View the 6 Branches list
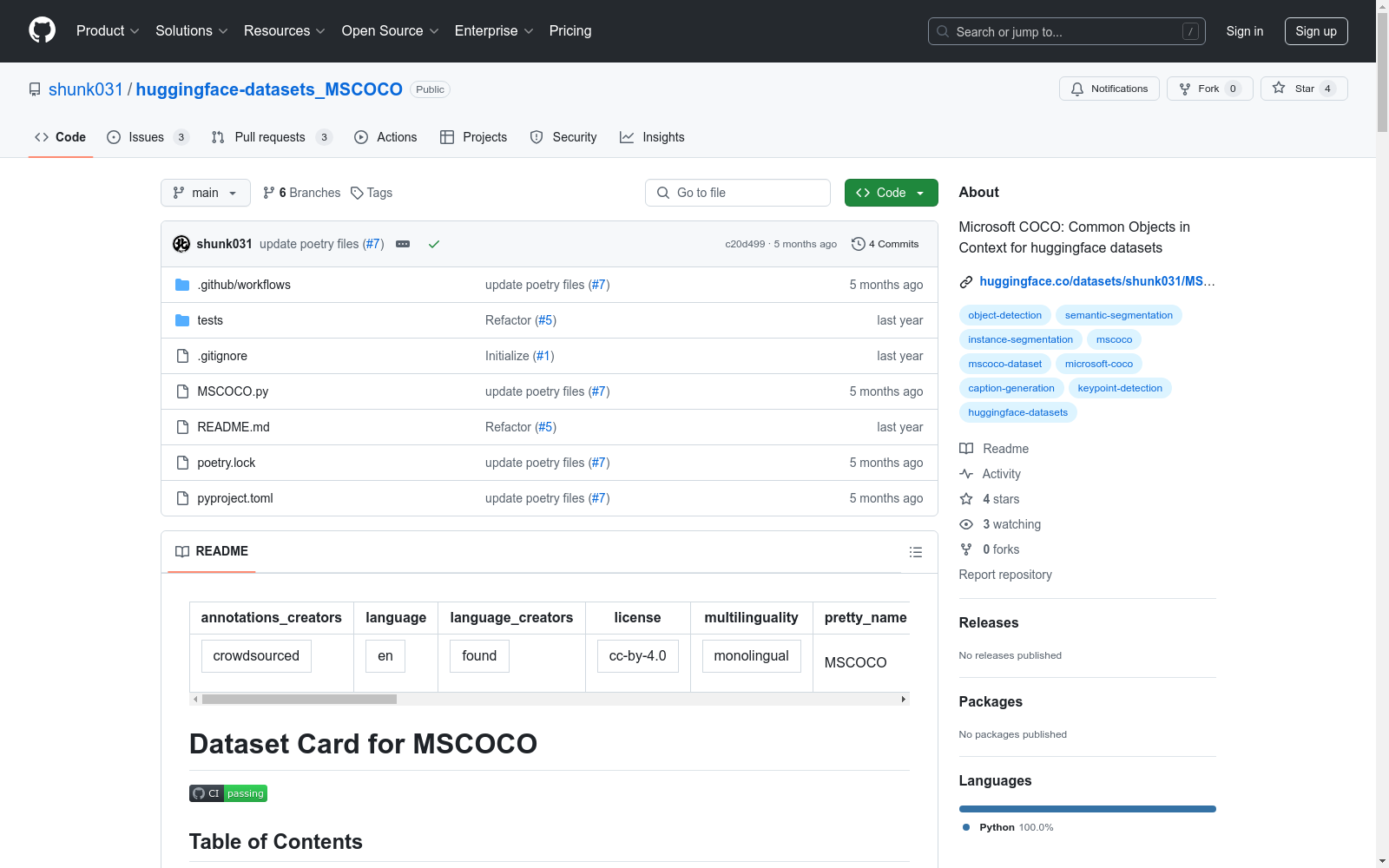 pos(302,193)
